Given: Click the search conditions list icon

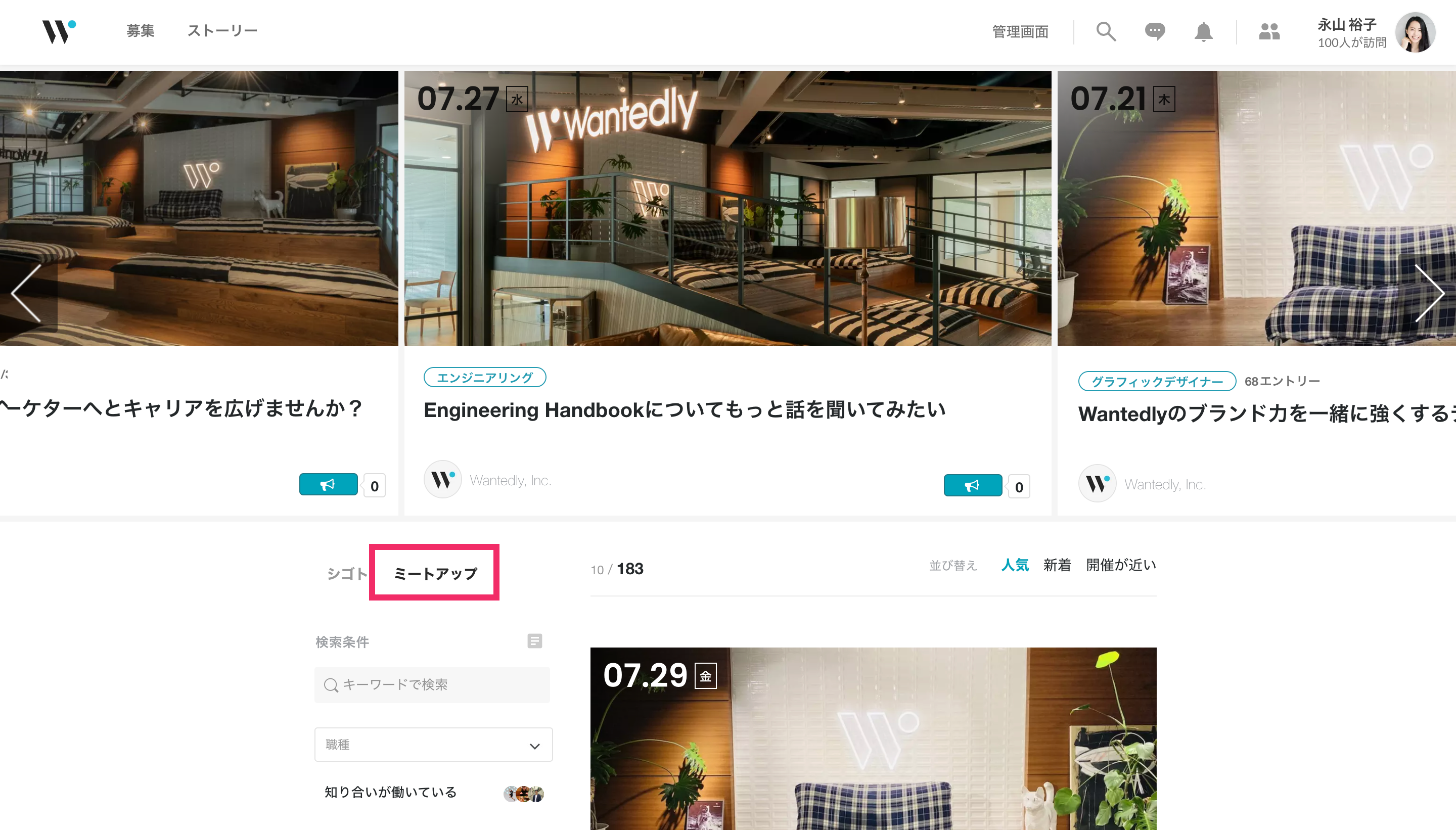Looking at the screenshot, I should click(x=534, y=641).
